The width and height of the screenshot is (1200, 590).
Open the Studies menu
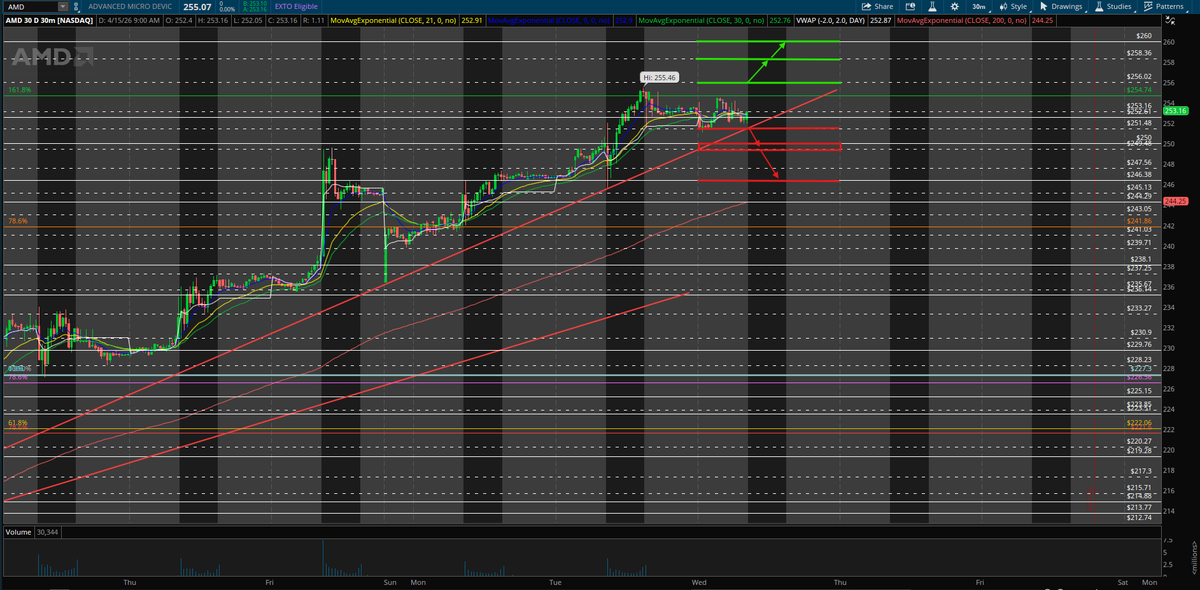(1114, 6)
